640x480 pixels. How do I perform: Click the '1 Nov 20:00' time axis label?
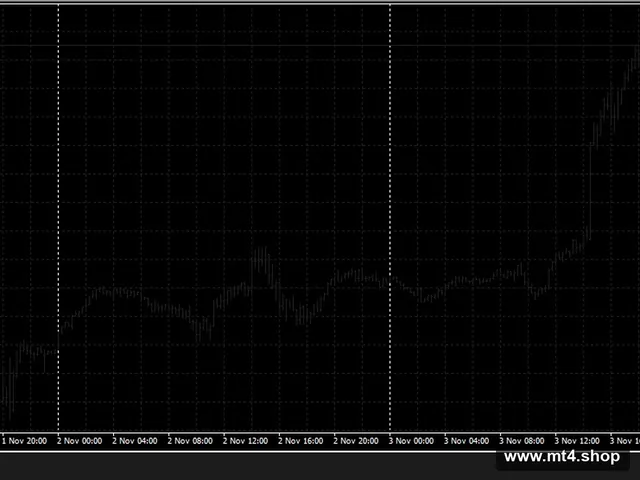pos(24,441)
